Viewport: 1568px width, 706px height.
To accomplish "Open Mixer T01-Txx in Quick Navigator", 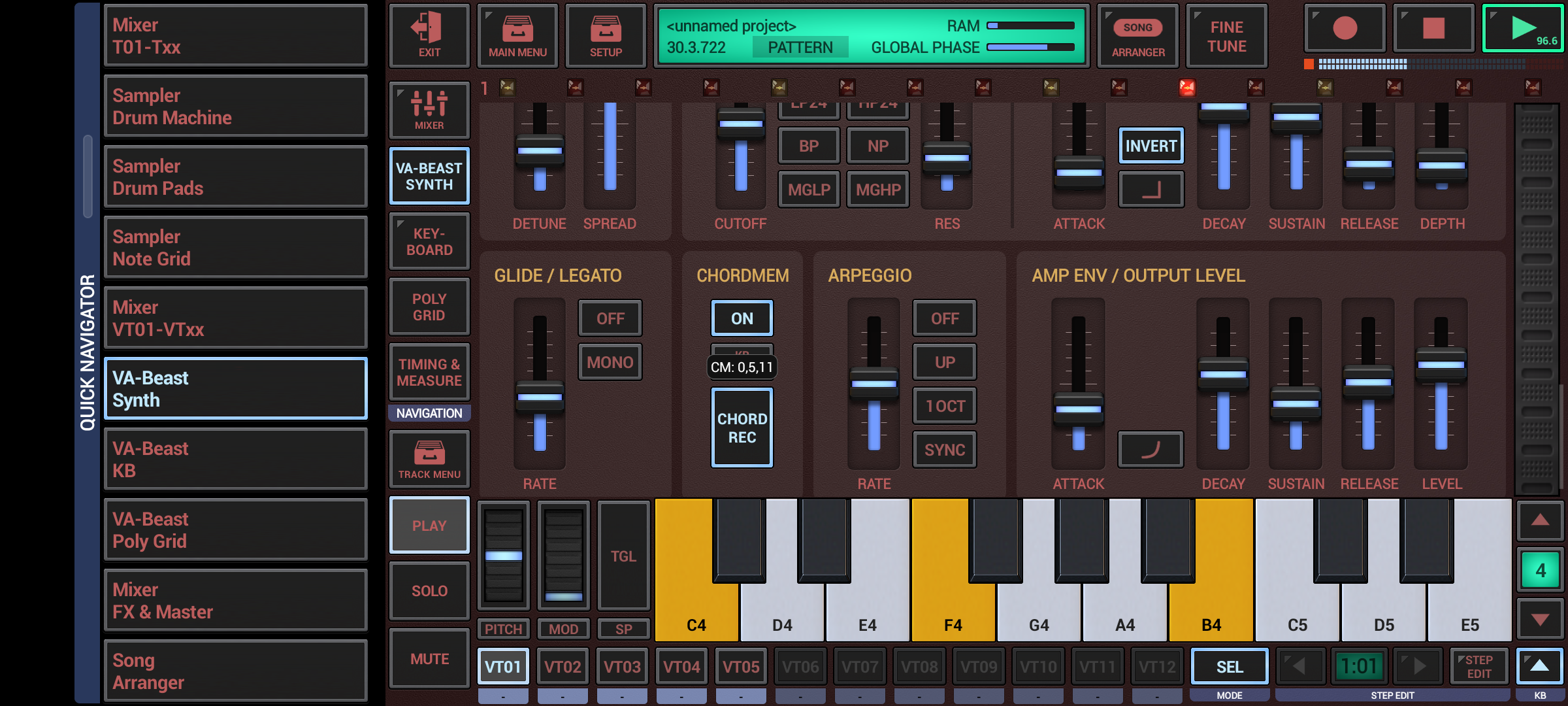I will [x=236, y=36].
